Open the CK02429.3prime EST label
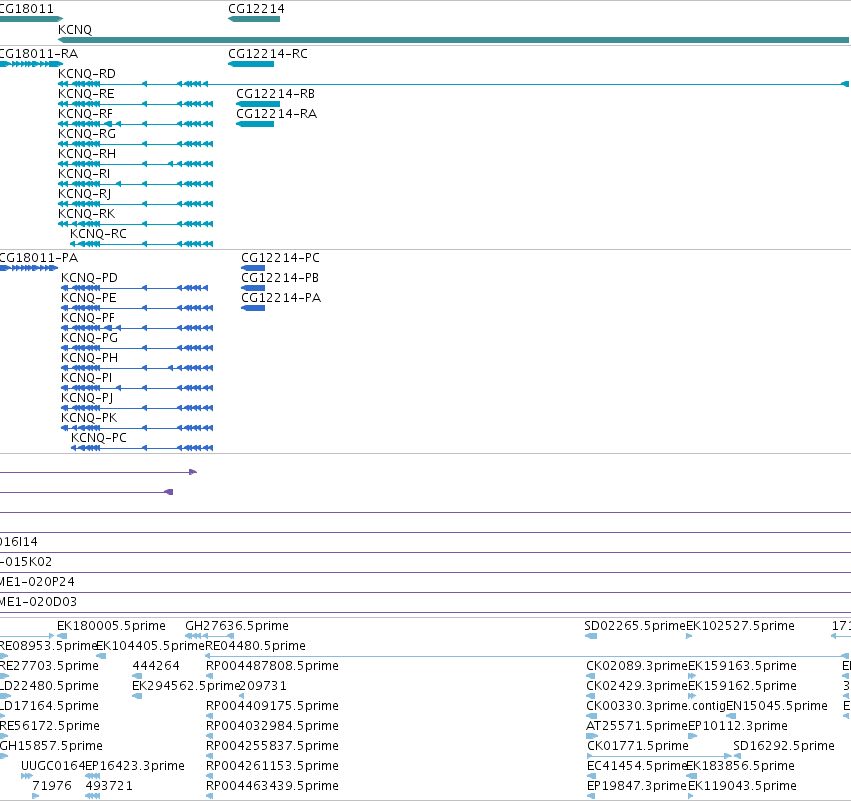The image size is (851, 801). pos(637,686)
